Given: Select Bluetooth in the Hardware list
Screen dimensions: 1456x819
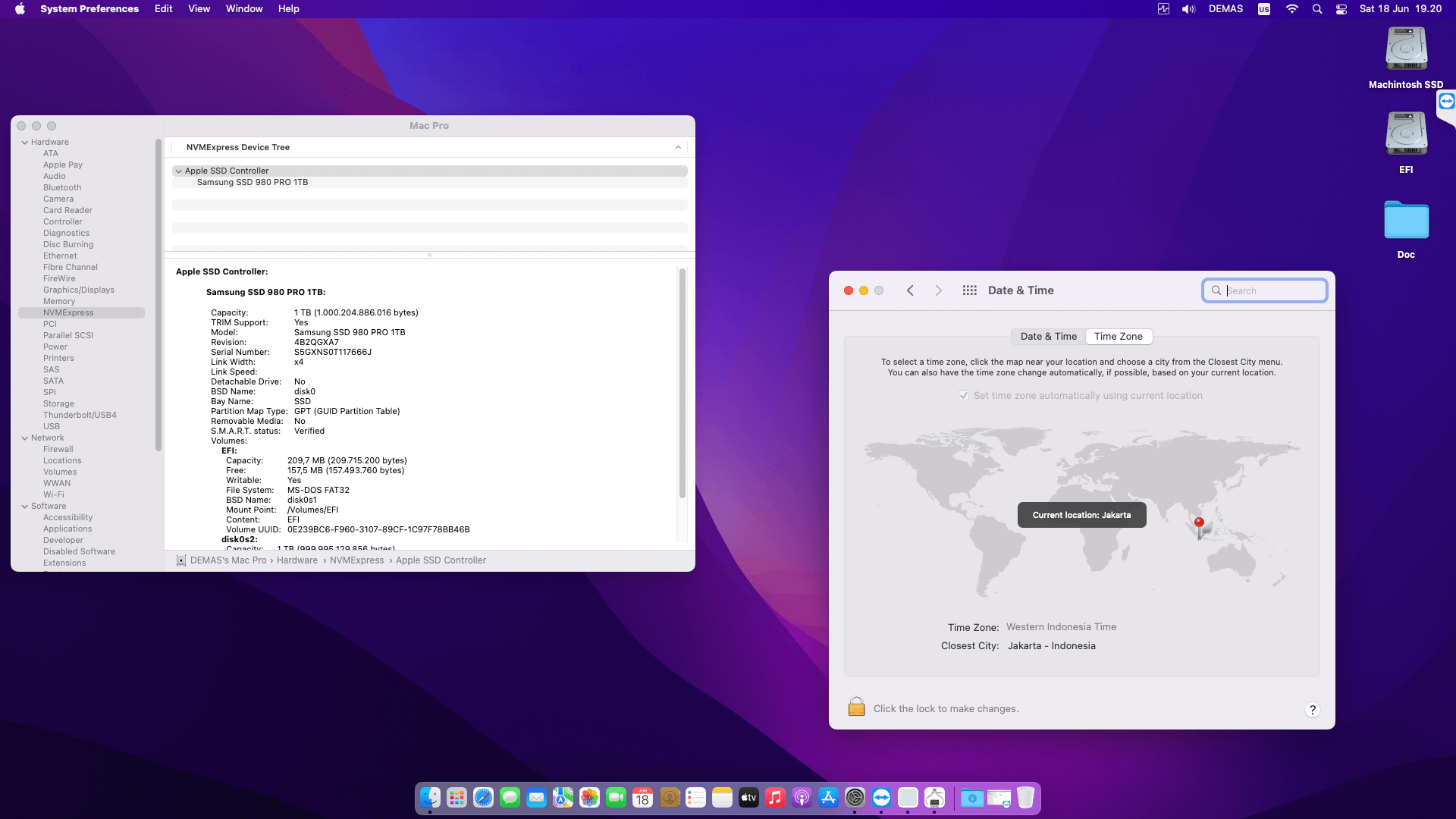Looking at the screenshot, I should tap(62, 188).
